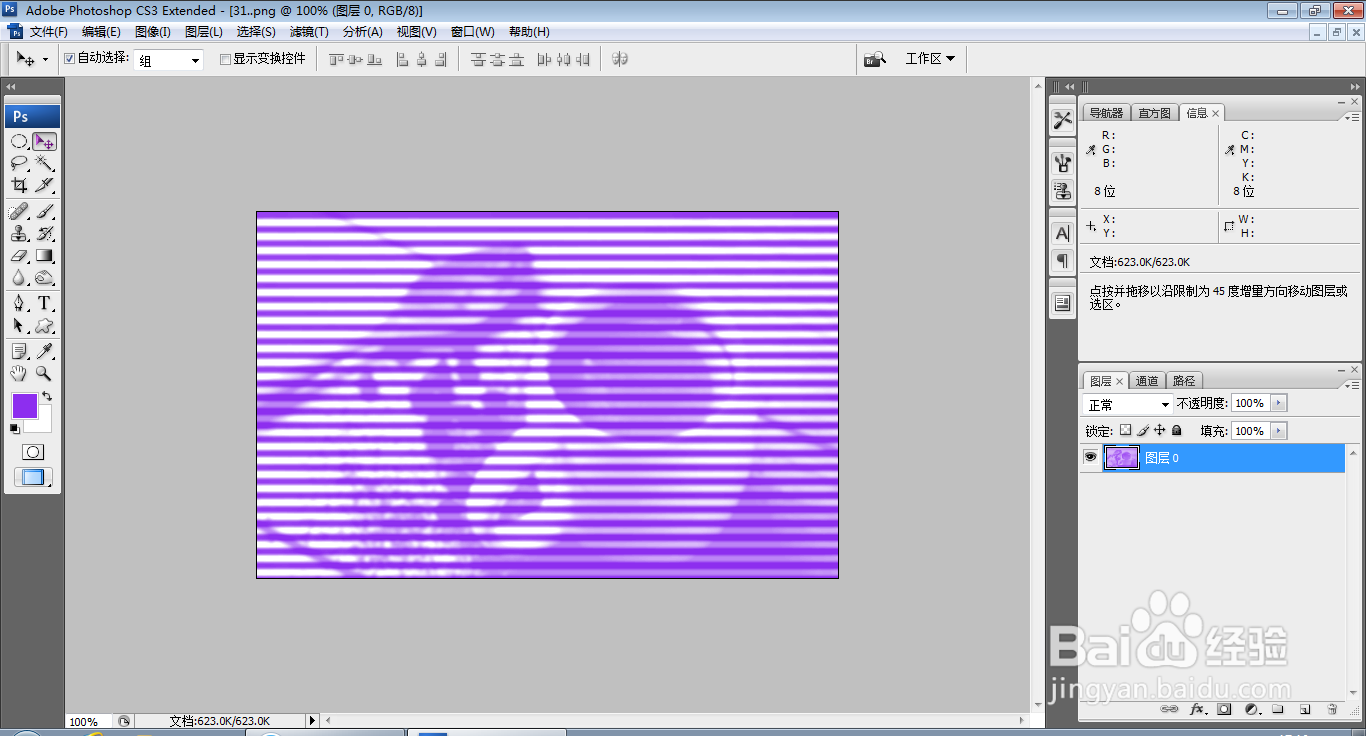Select the Eyedropper tool
This screenshot has height=736, width=1366.
44,352
